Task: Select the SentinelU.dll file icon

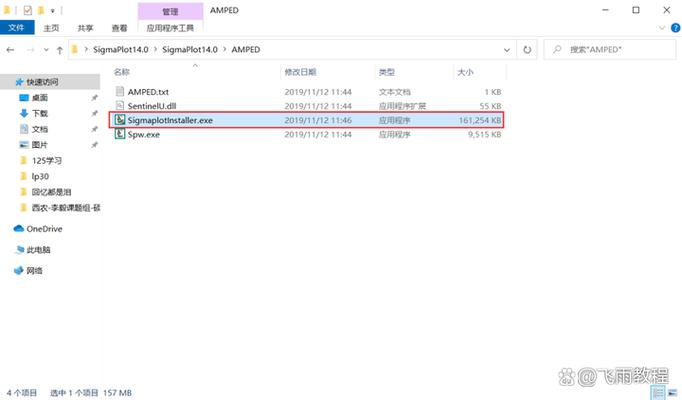Action: coord(119,106)
